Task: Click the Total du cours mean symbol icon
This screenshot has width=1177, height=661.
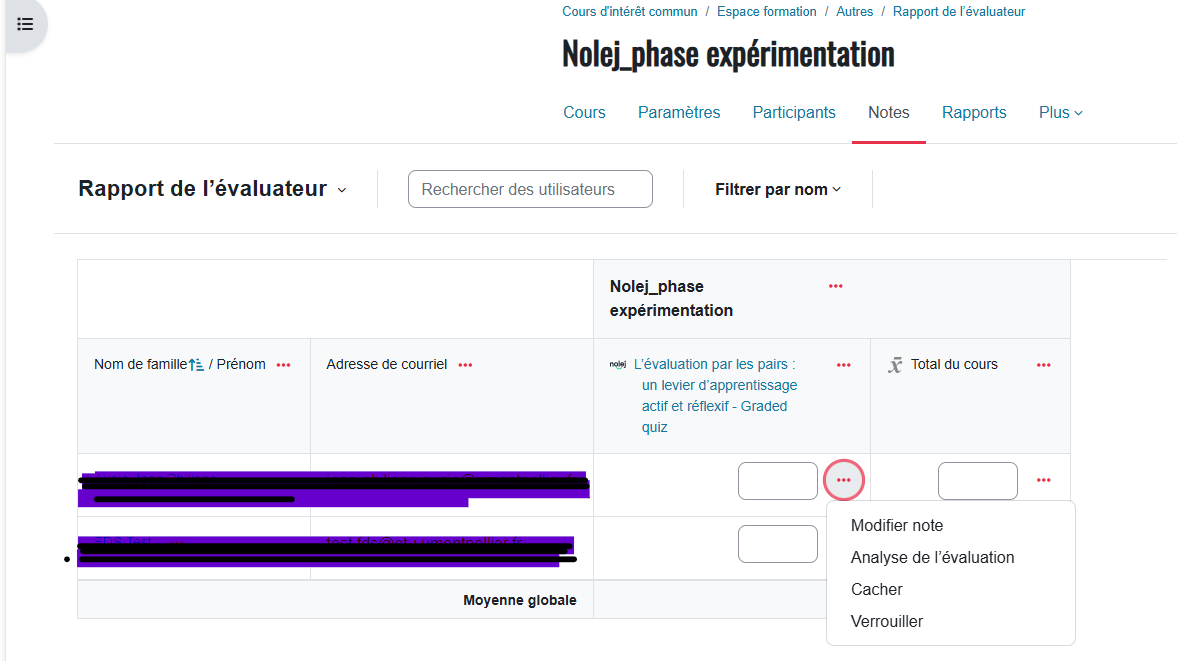Action: click(x=895, y=365)
